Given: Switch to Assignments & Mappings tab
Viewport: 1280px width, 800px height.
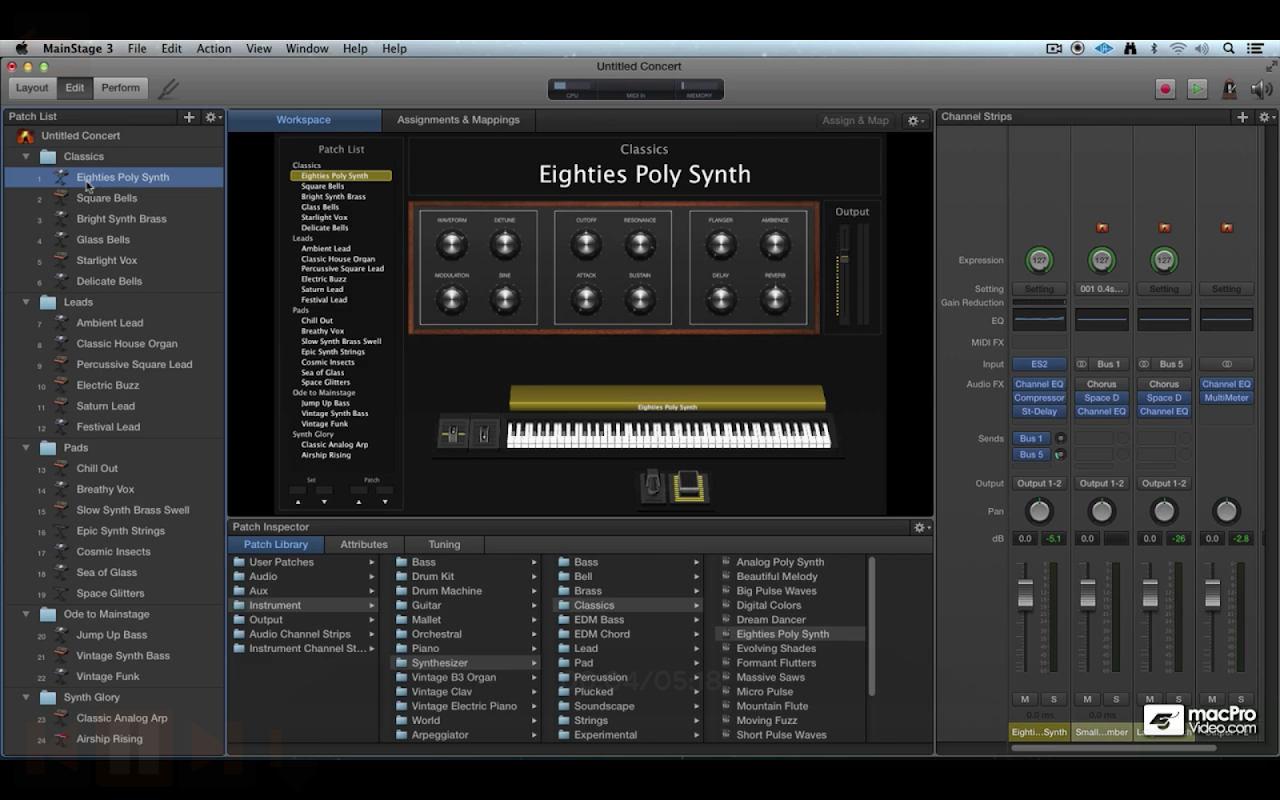Looking at the screenshot, I should (x=458, y=120).
